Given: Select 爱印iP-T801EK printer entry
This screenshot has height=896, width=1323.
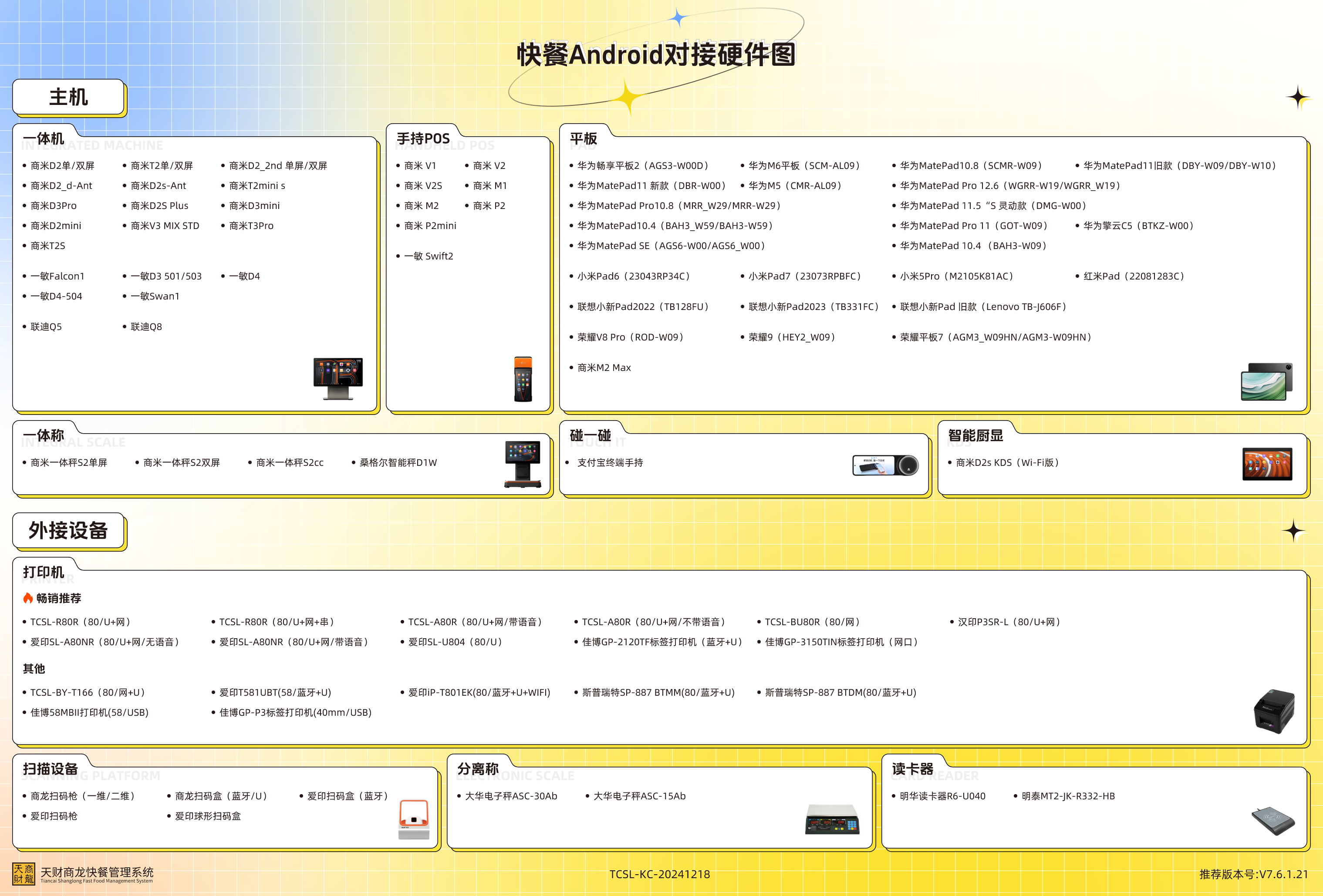Looking at the screenshot, I should click(x=479, y=693).
